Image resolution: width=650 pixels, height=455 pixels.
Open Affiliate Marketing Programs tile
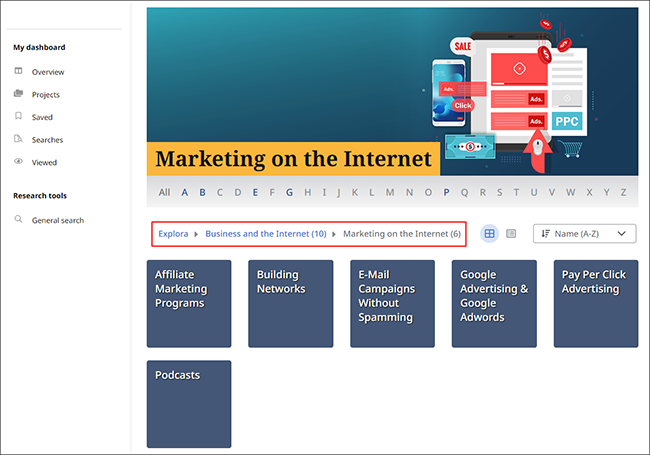(x=189, y=304)
